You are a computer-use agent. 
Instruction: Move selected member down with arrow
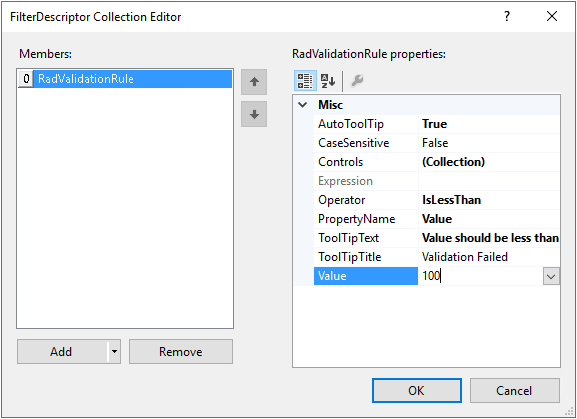[254, 114]
